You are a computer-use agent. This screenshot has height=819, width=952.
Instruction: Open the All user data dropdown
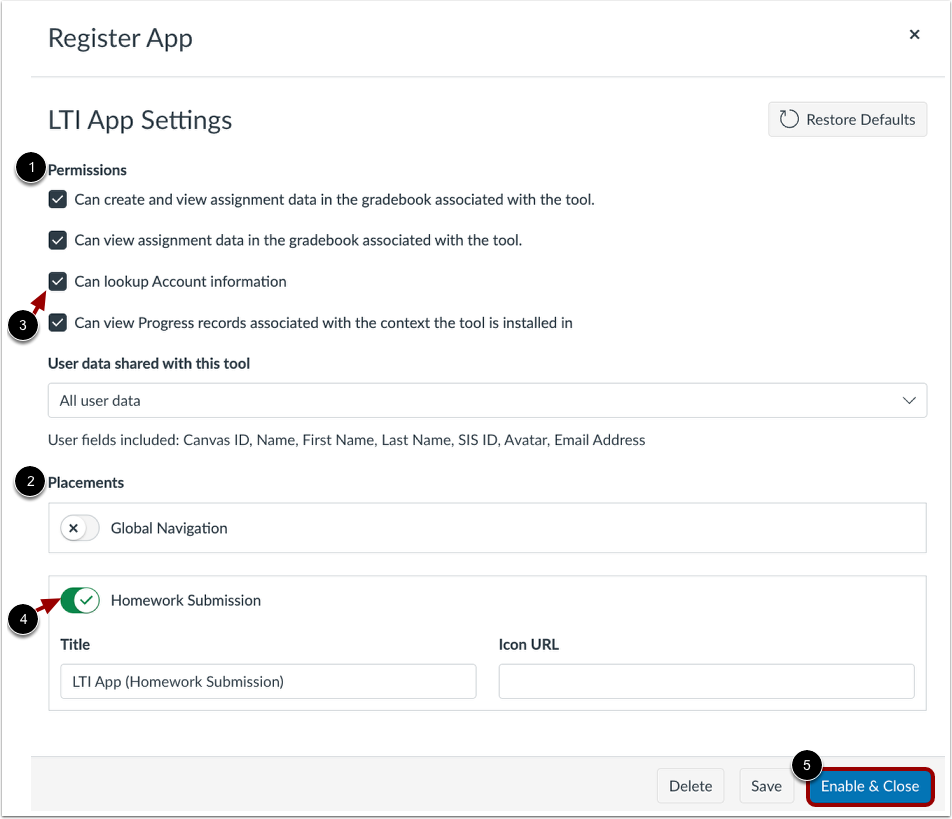487,400
